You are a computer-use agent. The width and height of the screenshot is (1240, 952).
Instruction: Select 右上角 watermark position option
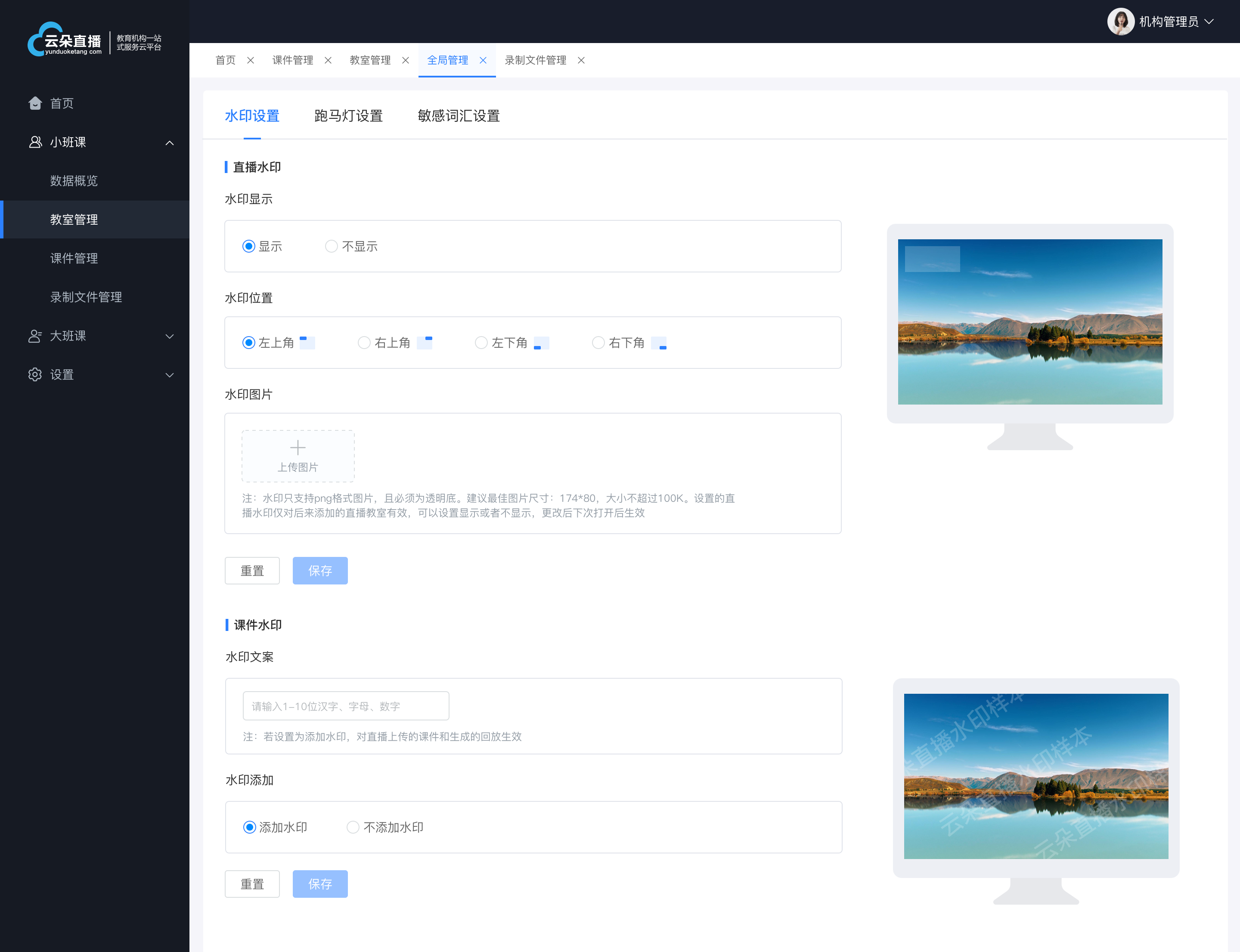coord(363,343)
